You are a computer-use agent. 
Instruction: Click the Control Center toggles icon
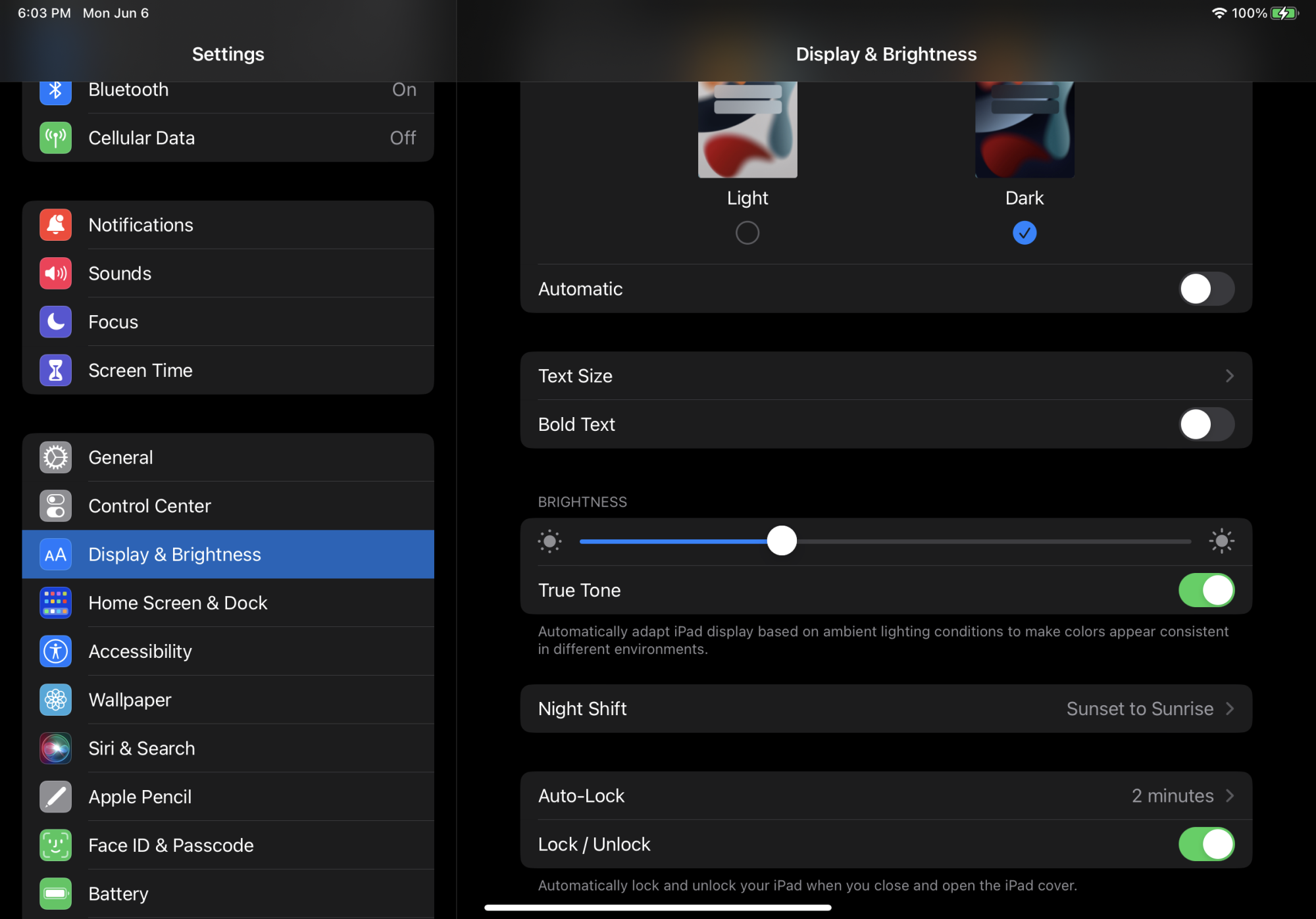55,506
